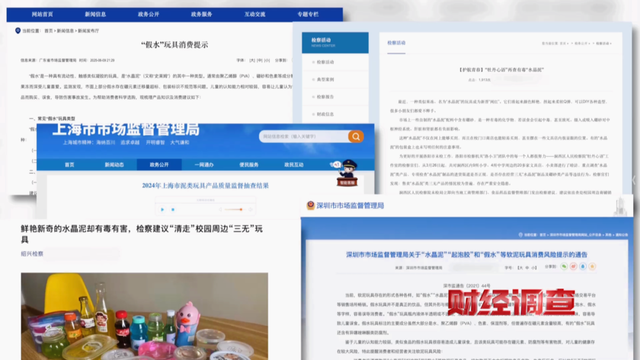The height and width of the screenshot is (360, 640).
Task: Click the location pin icon in the Guangdong breadcrumb
Action: tap(18, 31)
